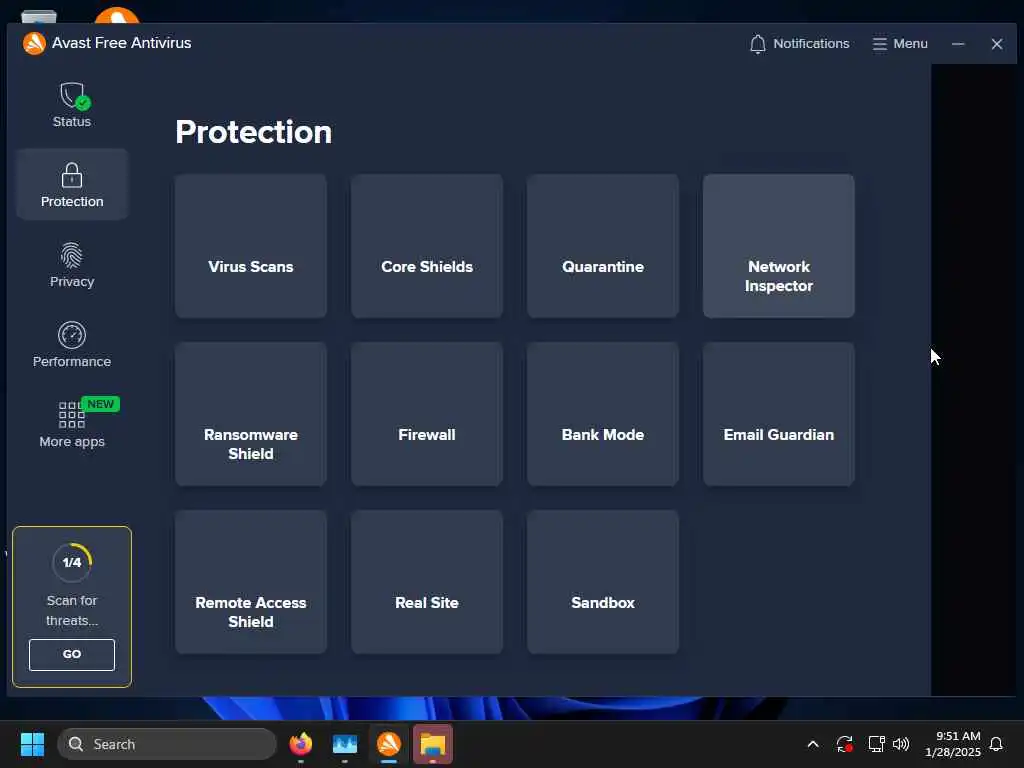The image size is (1024, 768).
Task: Open File Explorer from the taskbar
Action: [x=432, y=744]
